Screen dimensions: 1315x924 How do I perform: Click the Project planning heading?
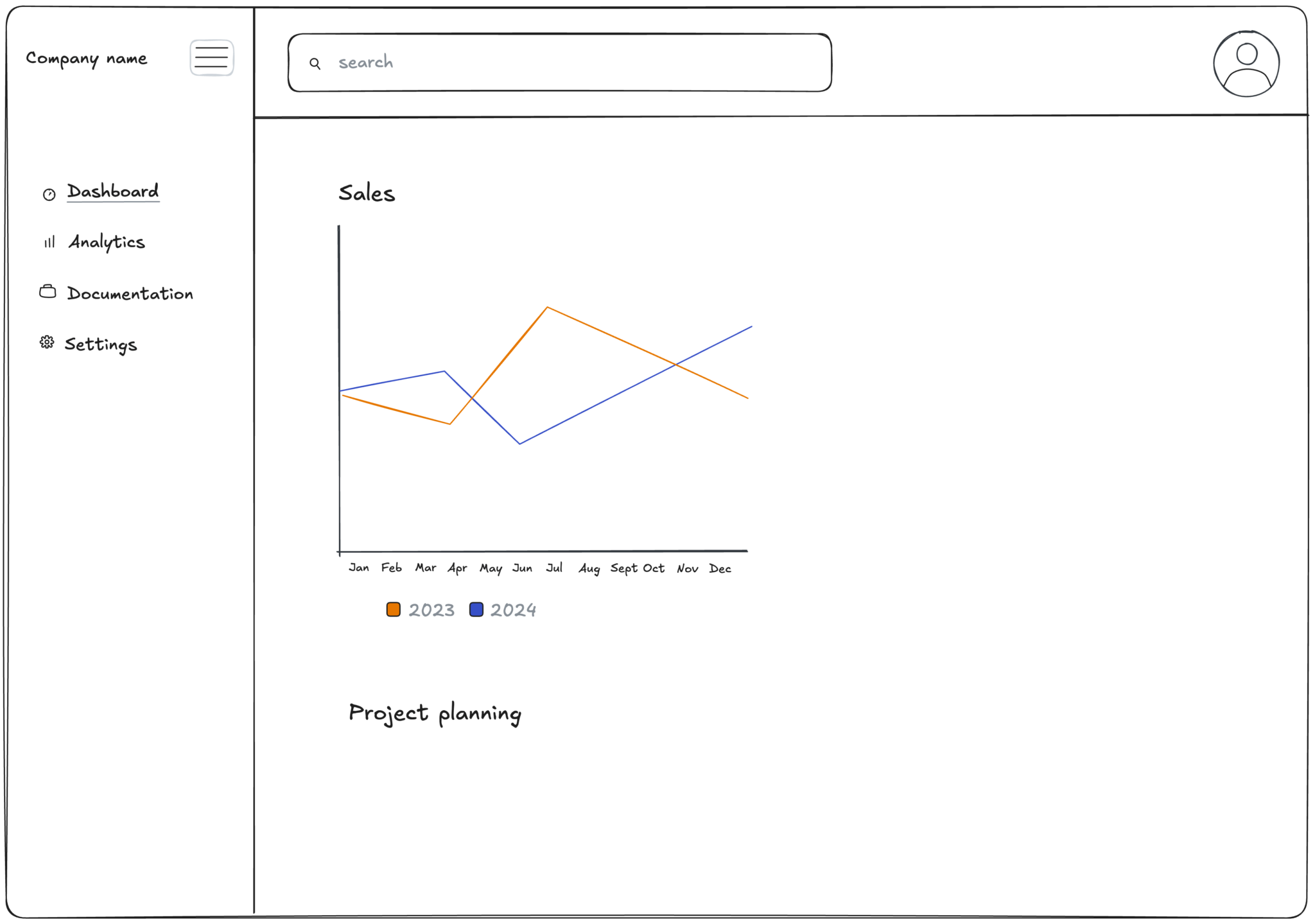(x=435, y=713)
